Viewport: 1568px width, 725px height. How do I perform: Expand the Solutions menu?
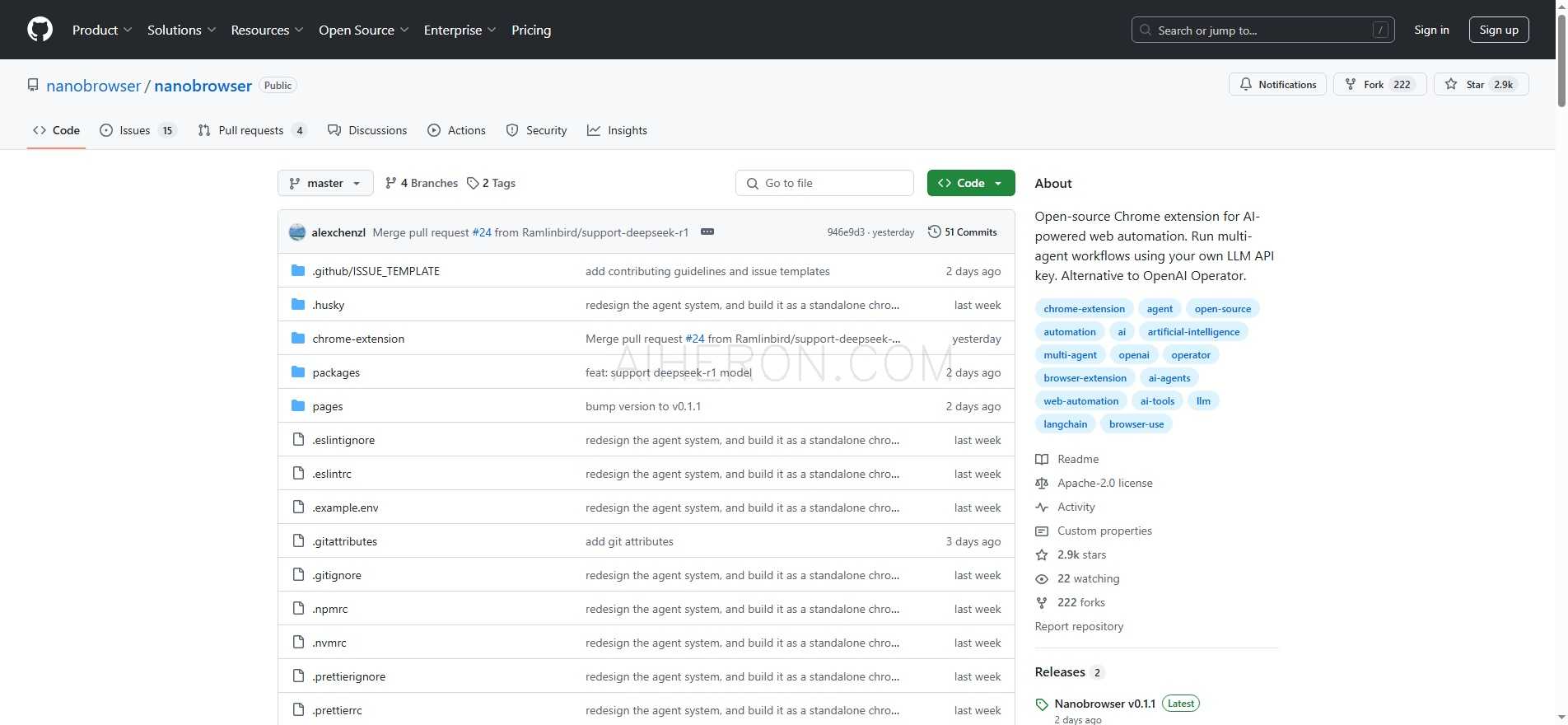[182, 30]
